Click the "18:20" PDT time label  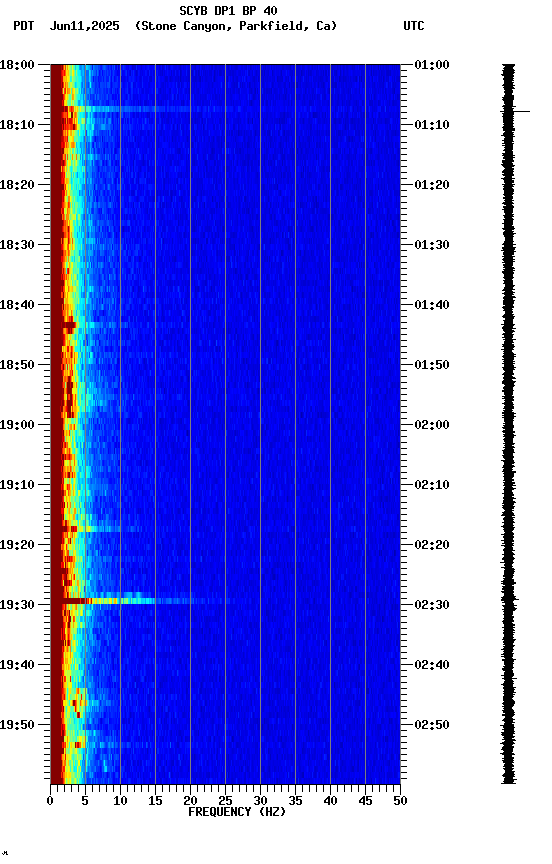(x=17, y=185)
